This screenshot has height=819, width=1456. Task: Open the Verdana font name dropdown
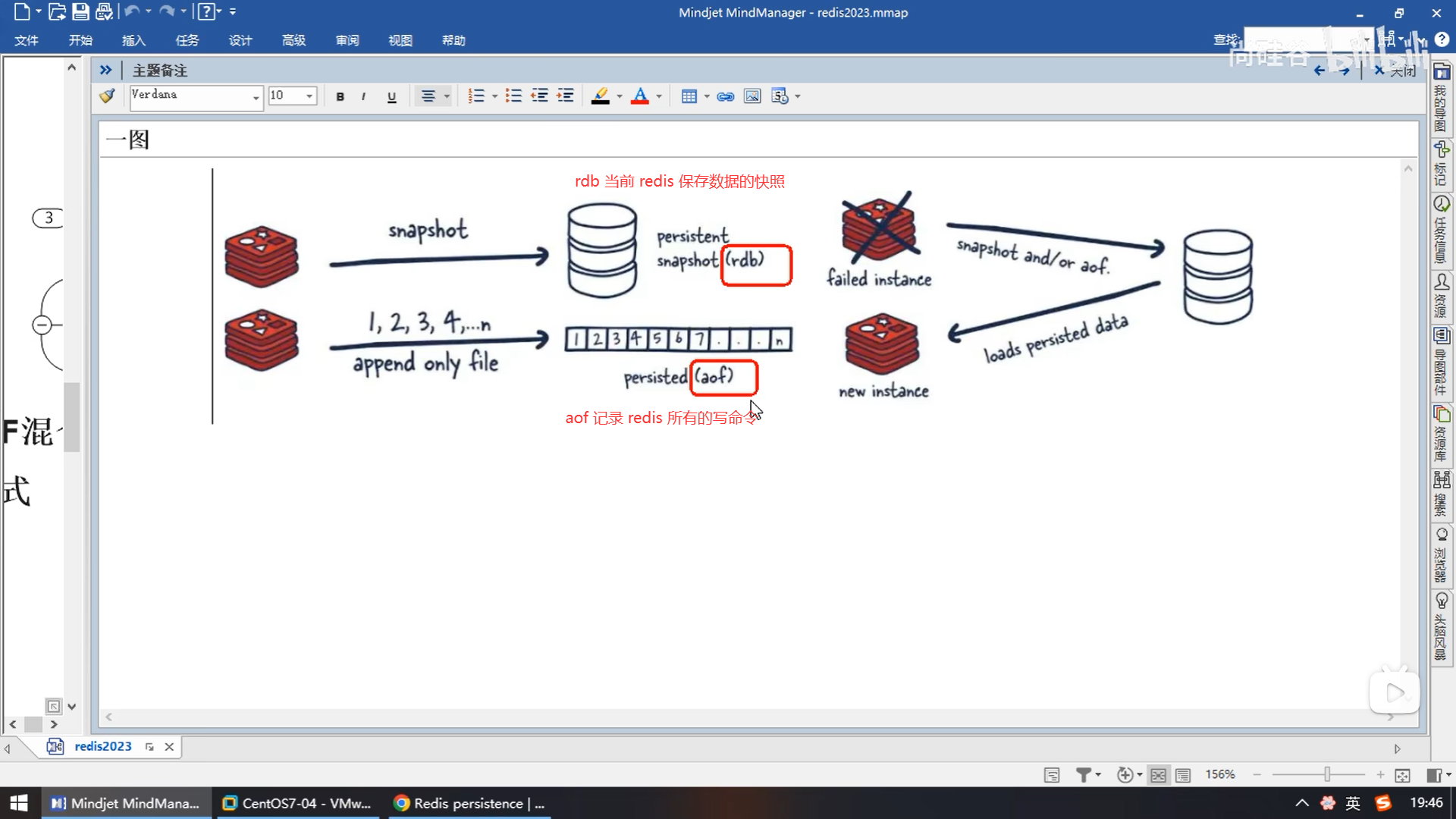click(256, 96)
